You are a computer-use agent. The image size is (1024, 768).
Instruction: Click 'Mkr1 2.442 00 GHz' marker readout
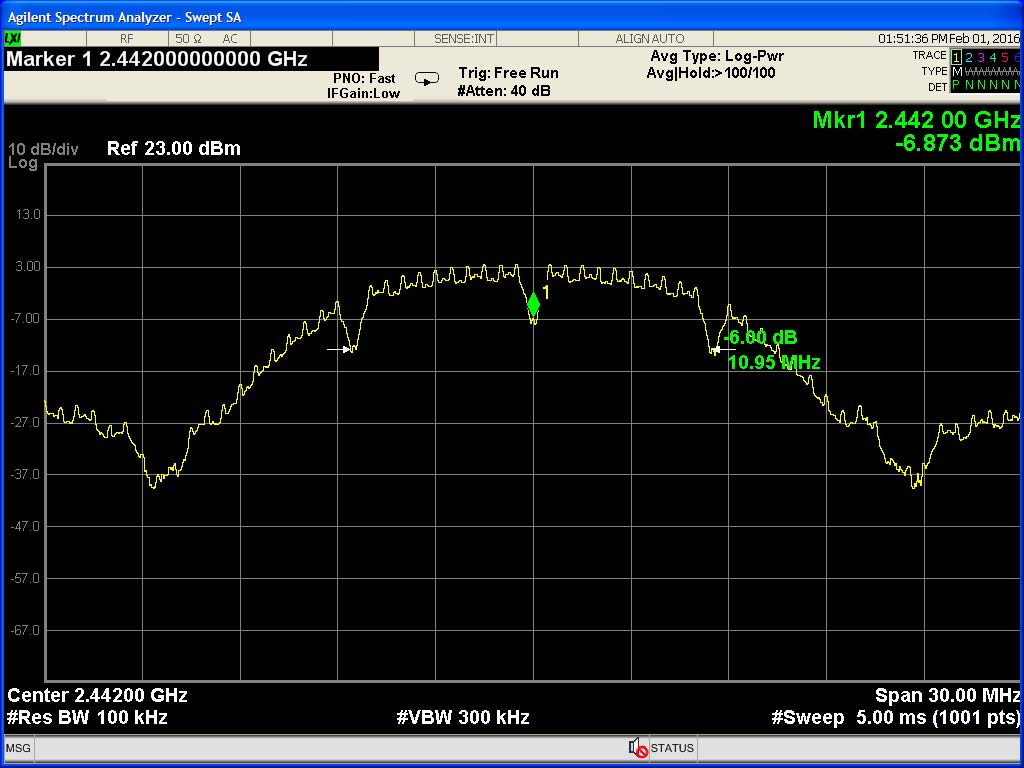point(916,120)
